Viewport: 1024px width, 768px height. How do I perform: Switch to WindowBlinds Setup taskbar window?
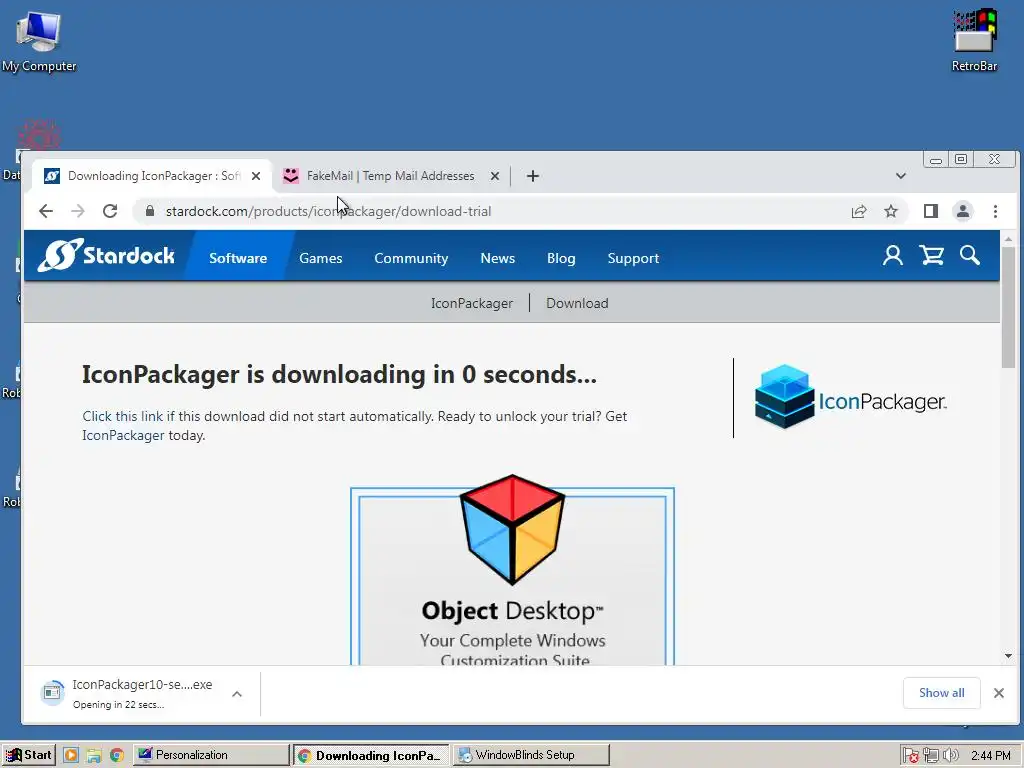click(531, 755)
